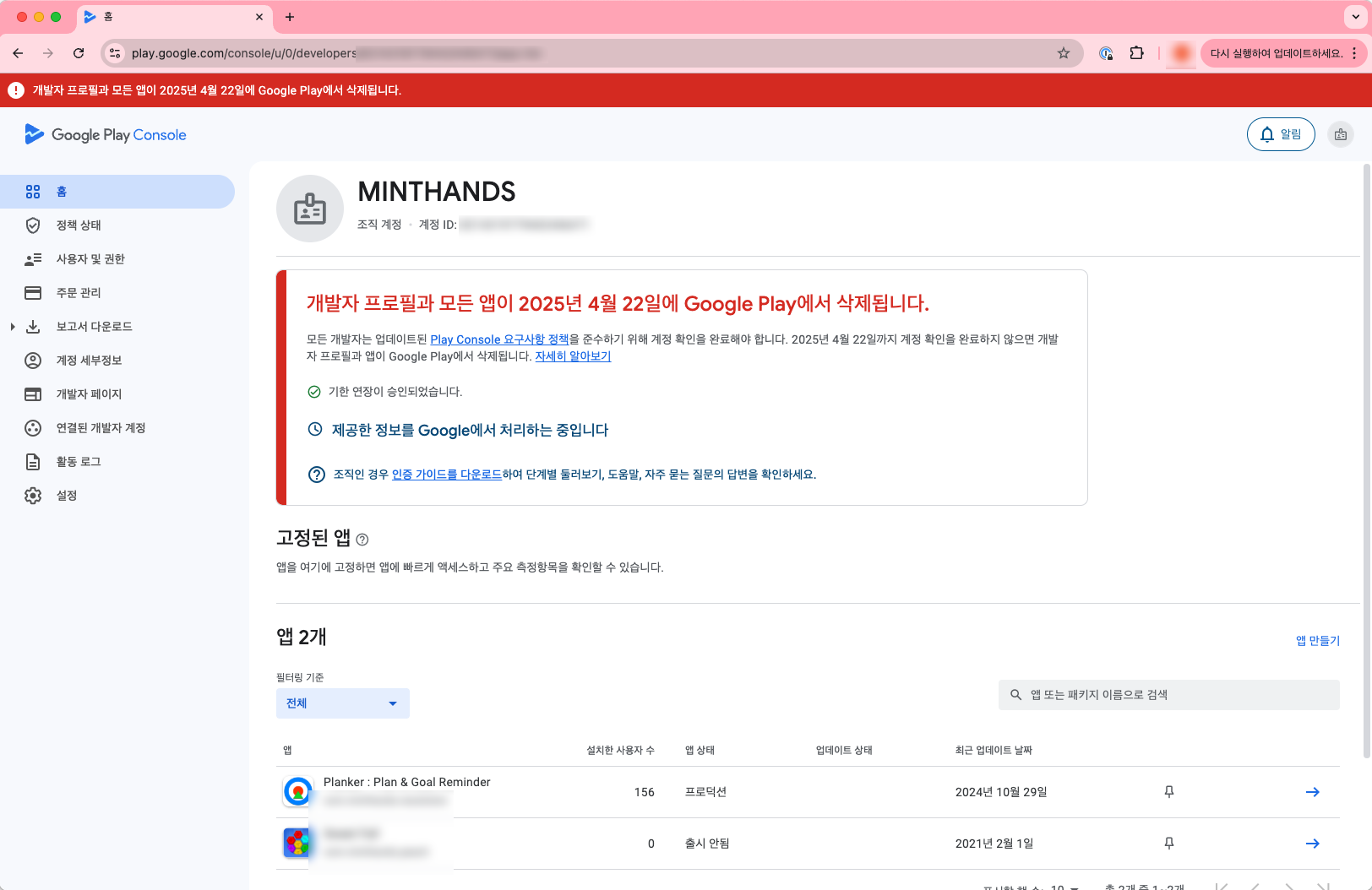The width and height of the screenshot is (1372, 890).
Task: Open the 출시 안됨 app with the arrow
Action: [x=1313, y=844]
